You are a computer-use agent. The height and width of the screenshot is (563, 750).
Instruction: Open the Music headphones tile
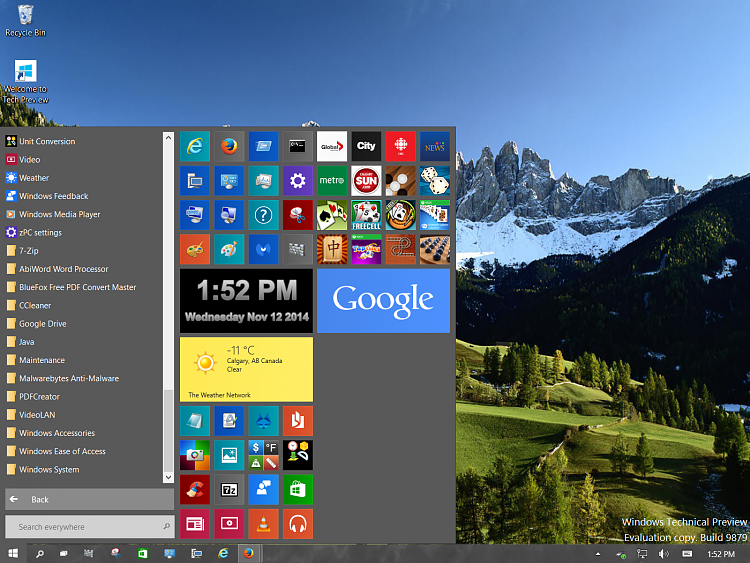[x=298, y=524]
